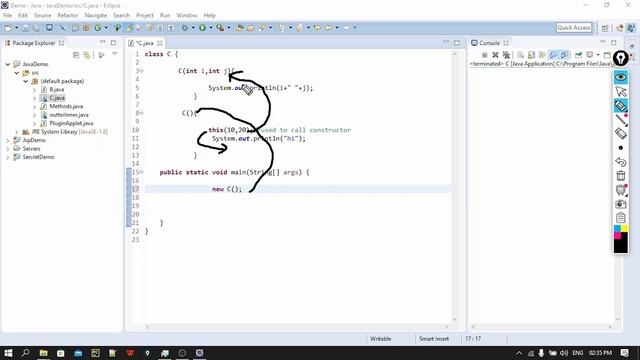Click the Debug bug icon in the toolbar
The height and width of the screenshot is (360, 640).
(x=185, y=28)
